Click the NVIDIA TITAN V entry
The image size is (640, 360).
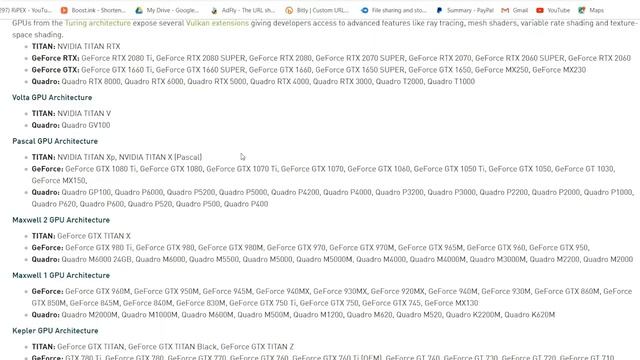(x=84, y=113)
